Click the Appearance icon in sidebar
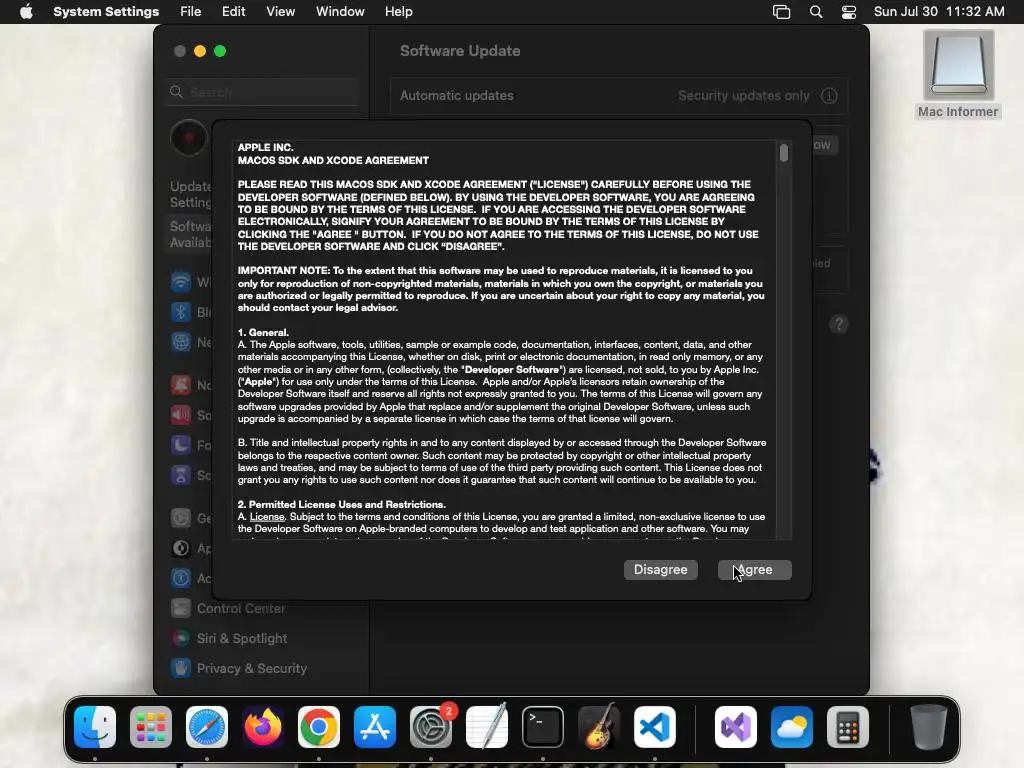This screenshot has width=1024, height=768. 181,548
